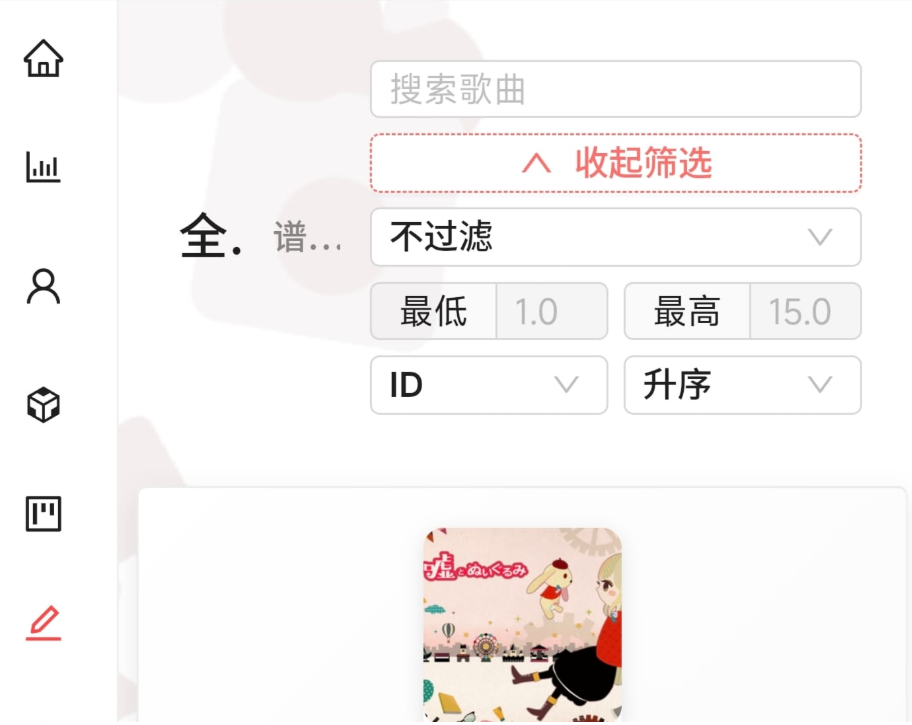Click the 最低 label box

pos(433,311)
